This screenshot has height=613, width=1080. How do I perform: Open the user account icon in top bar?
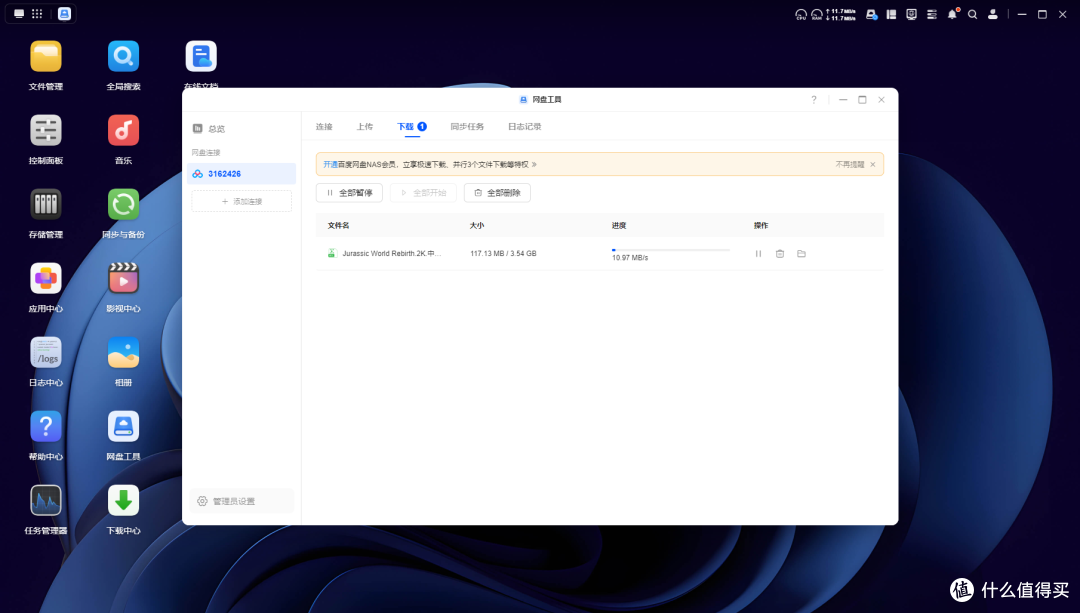coord(993,14)
